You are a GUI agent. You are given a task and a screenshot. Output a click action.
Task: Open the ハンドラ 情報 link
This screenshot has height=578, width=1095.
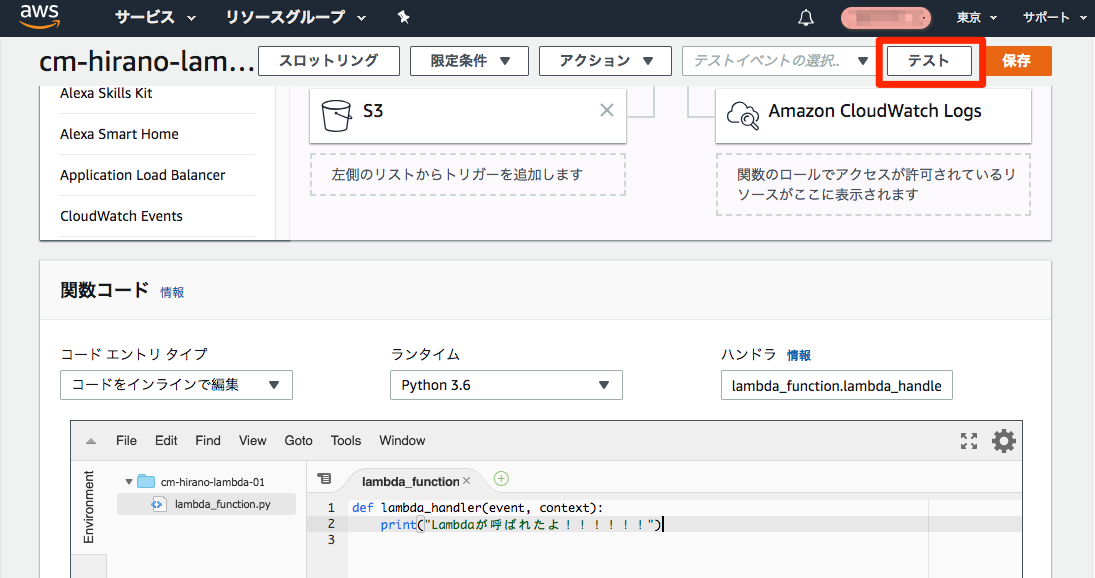799,355
